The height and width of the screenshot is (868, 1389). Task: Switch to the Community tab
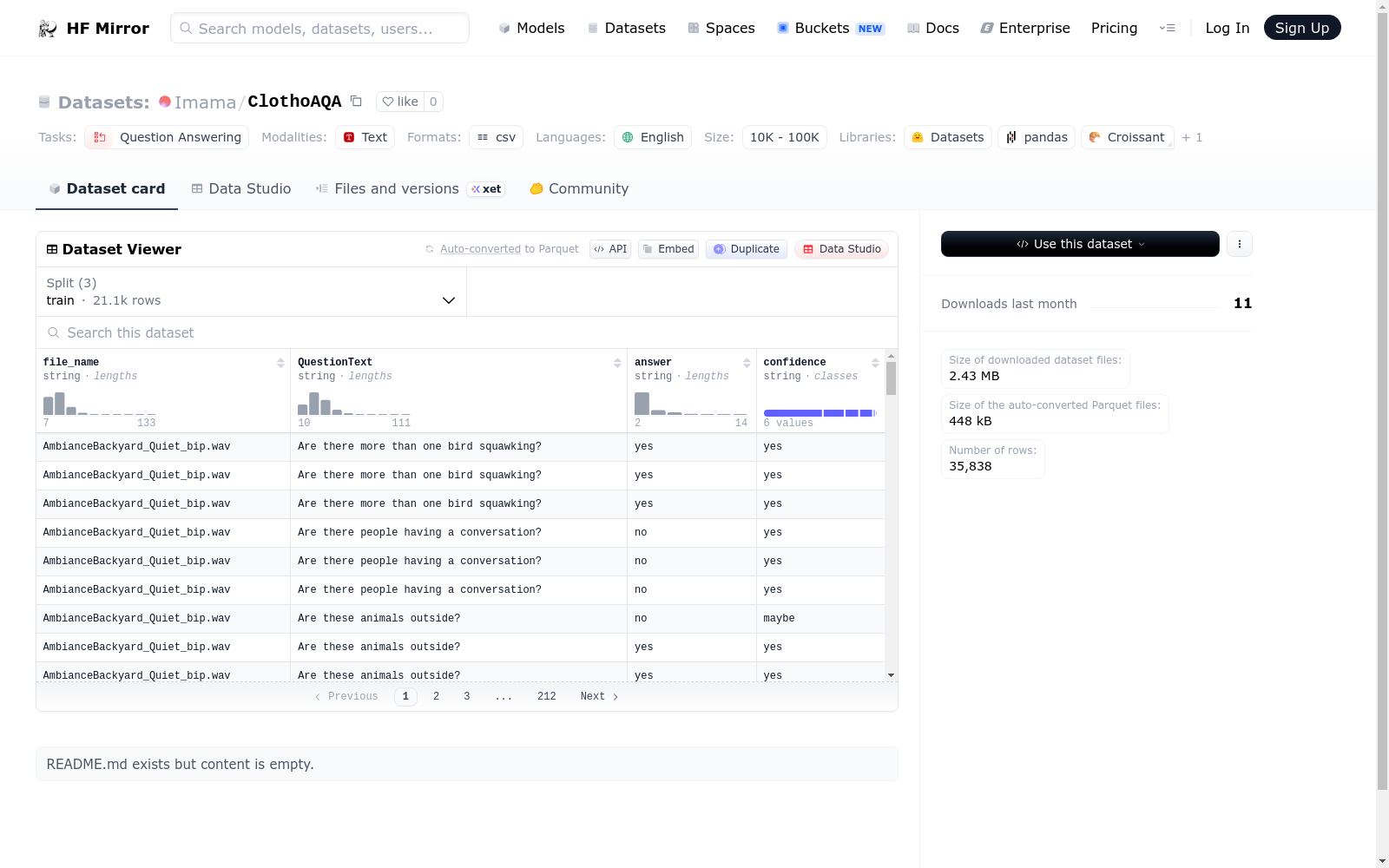[x=579, y=188]
